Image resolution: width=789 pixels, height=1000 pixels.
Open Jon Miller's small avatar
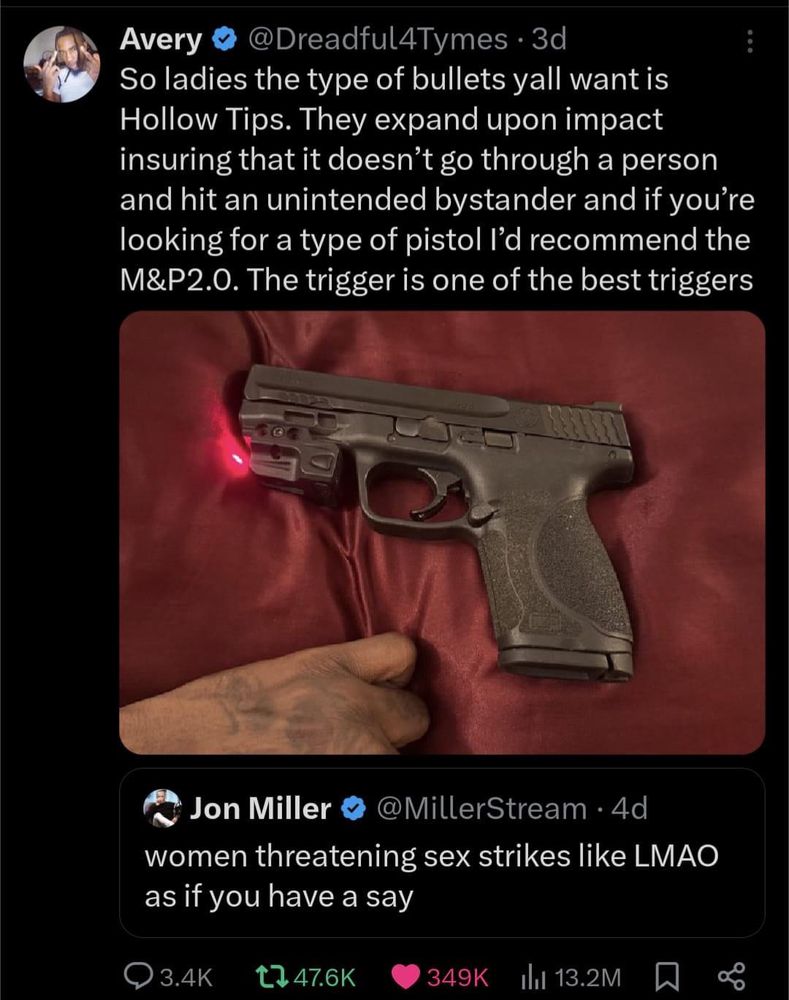tap(162, 808)
